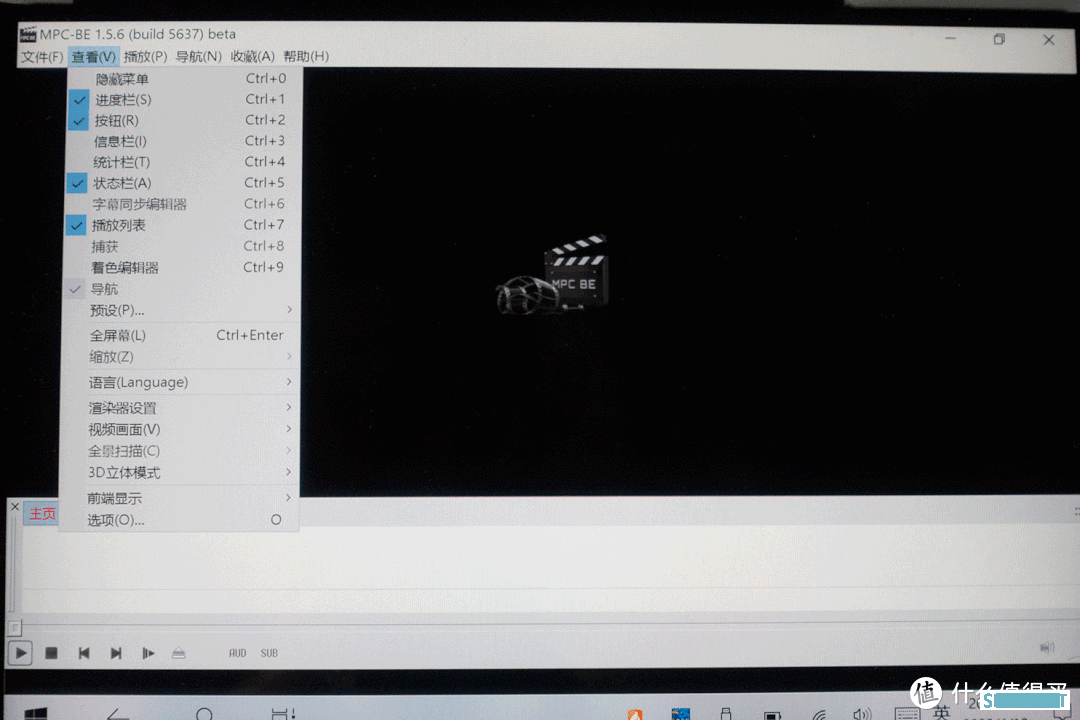Viewport: 1080px width, 720px height.
Task: Expand 渲染器设置 submenu
Action: click(180, 408)
